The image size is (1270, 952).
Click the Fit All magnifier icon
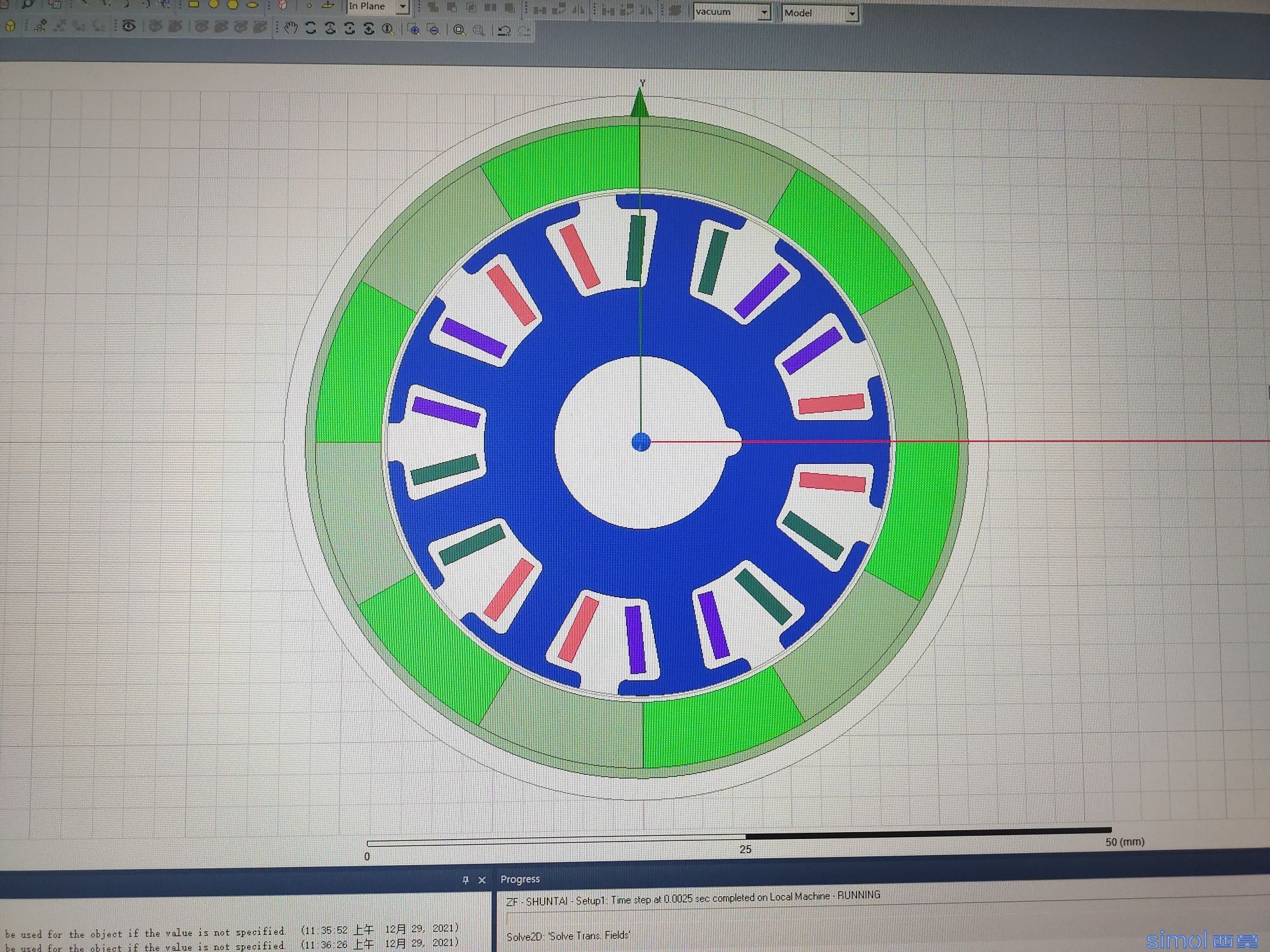click(x=459, y=30)
